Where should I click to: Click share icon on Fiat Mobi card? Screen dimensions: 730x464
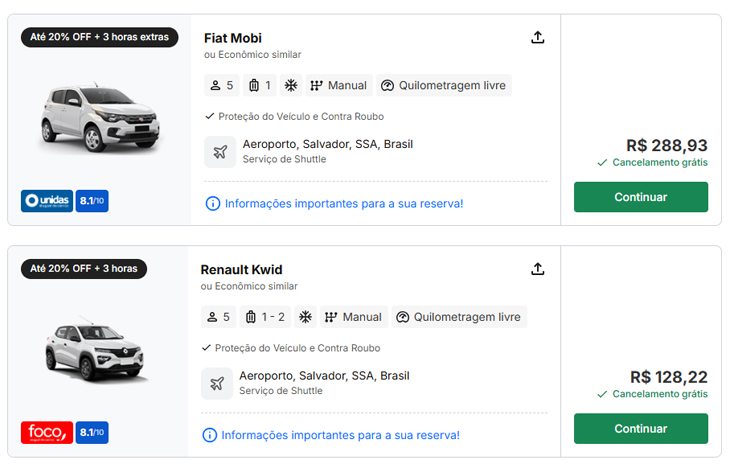[537, 37]
